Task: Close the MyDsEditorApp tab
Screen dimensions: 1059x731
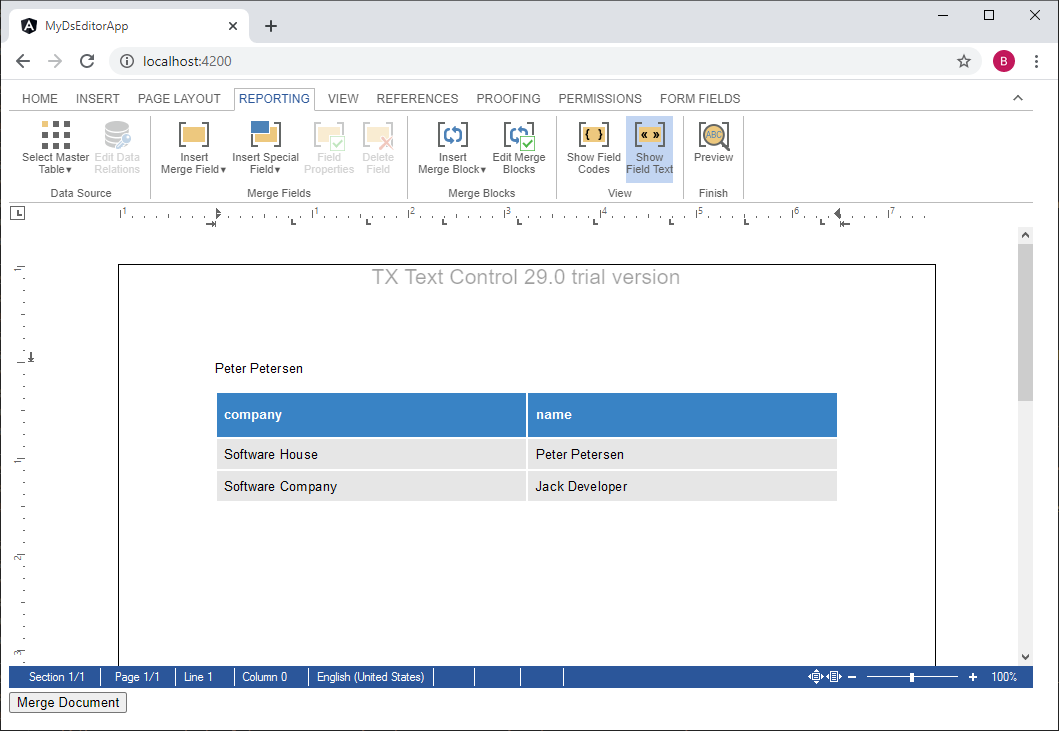Action: (232, 26)
